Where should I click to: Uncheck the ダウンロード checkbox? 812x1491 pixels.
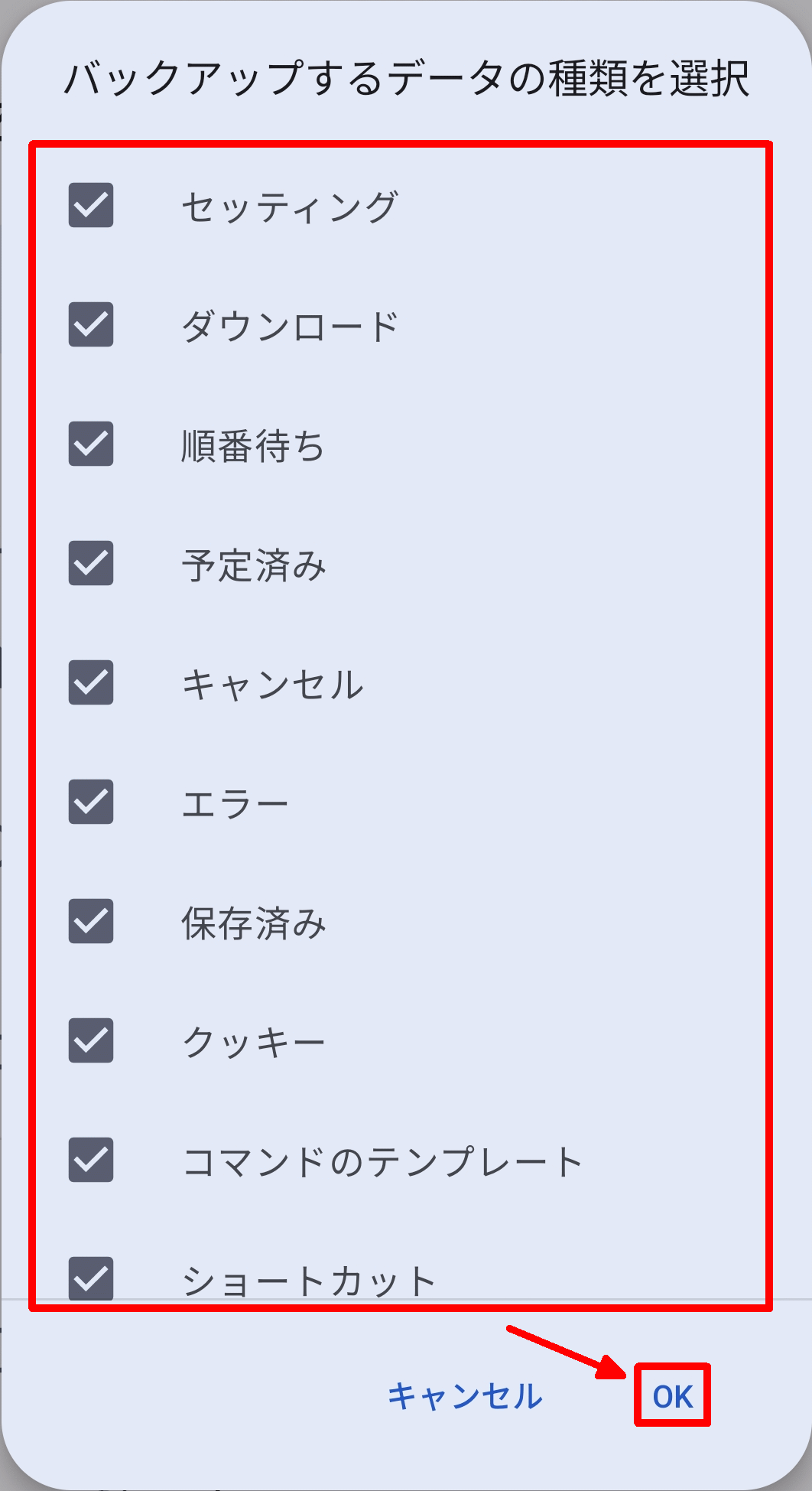91,324
